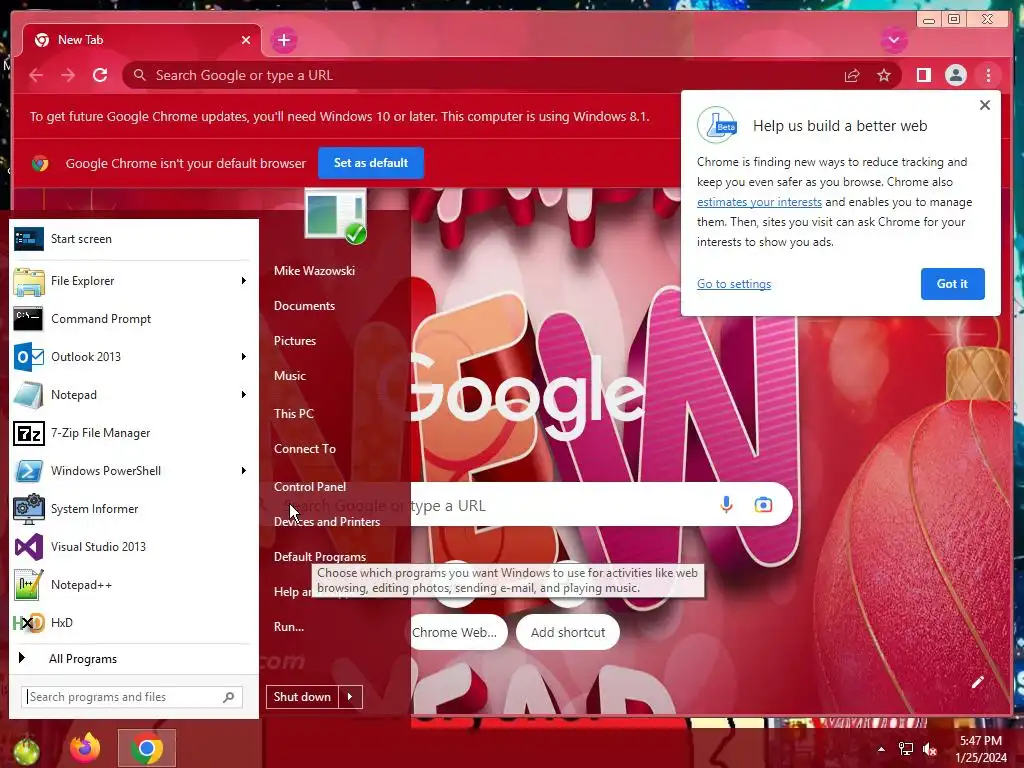Click the tab search chevron button
This screenshot has width=1024, height=768.
point(893,40)
